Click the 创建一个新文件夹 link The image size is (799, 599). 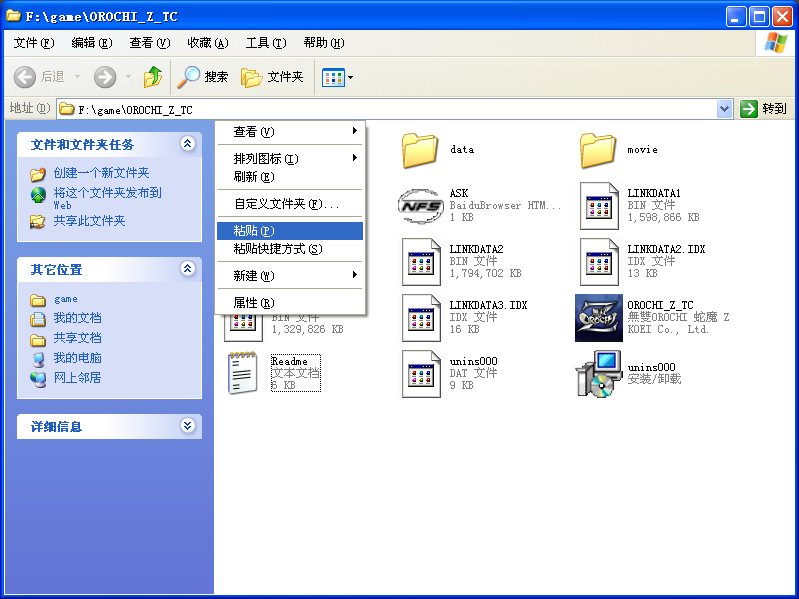101,173
